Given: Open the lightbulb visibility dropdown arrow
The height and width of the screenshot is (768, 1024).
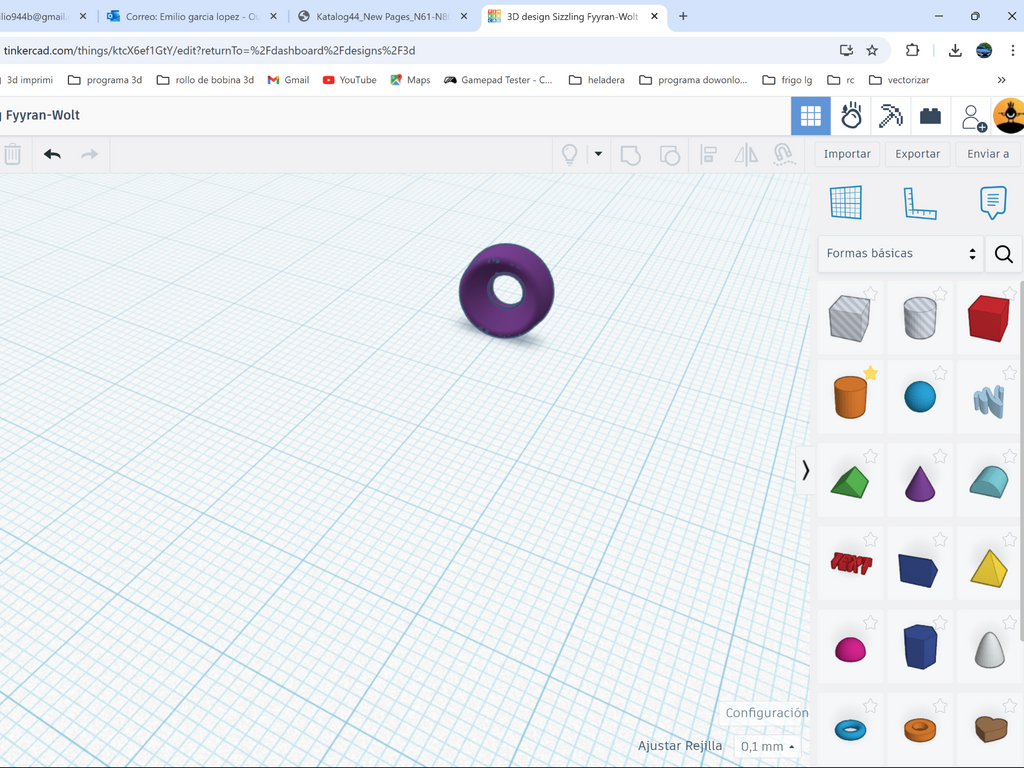Looking at the screenshot, I should point(598,154).
